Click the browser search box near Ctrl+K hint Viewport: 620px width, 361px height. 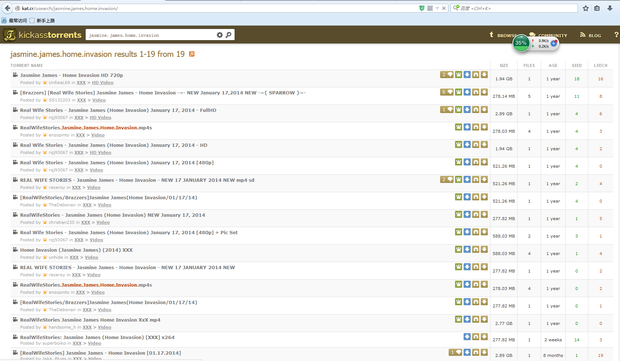point(514,8)
